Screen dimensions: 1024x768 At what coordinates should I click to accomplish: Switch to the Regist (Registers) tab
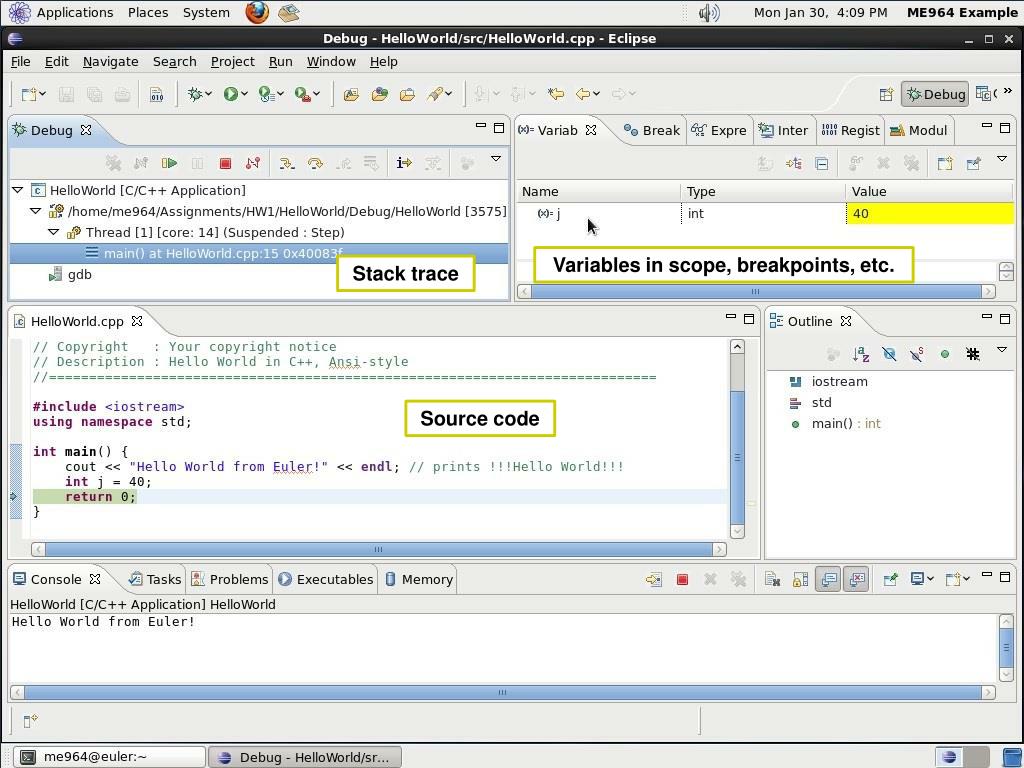tap(850, 131)
